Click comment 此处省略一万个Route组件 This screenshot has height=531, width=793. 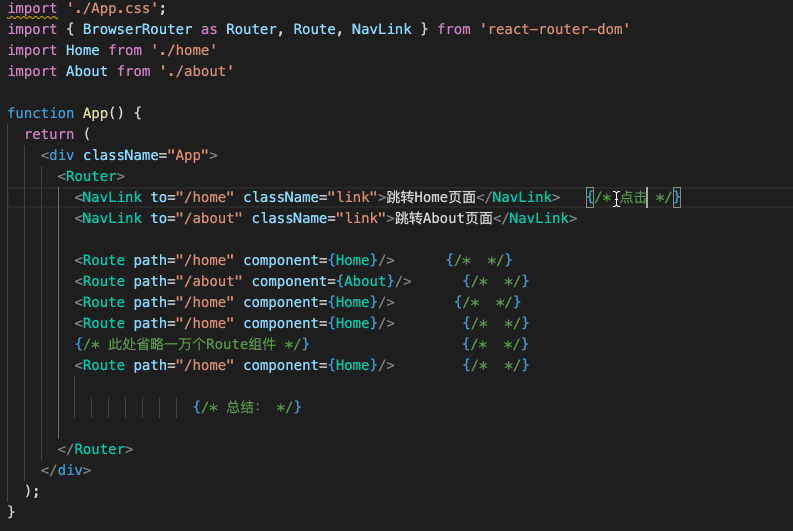click(192, 344)
